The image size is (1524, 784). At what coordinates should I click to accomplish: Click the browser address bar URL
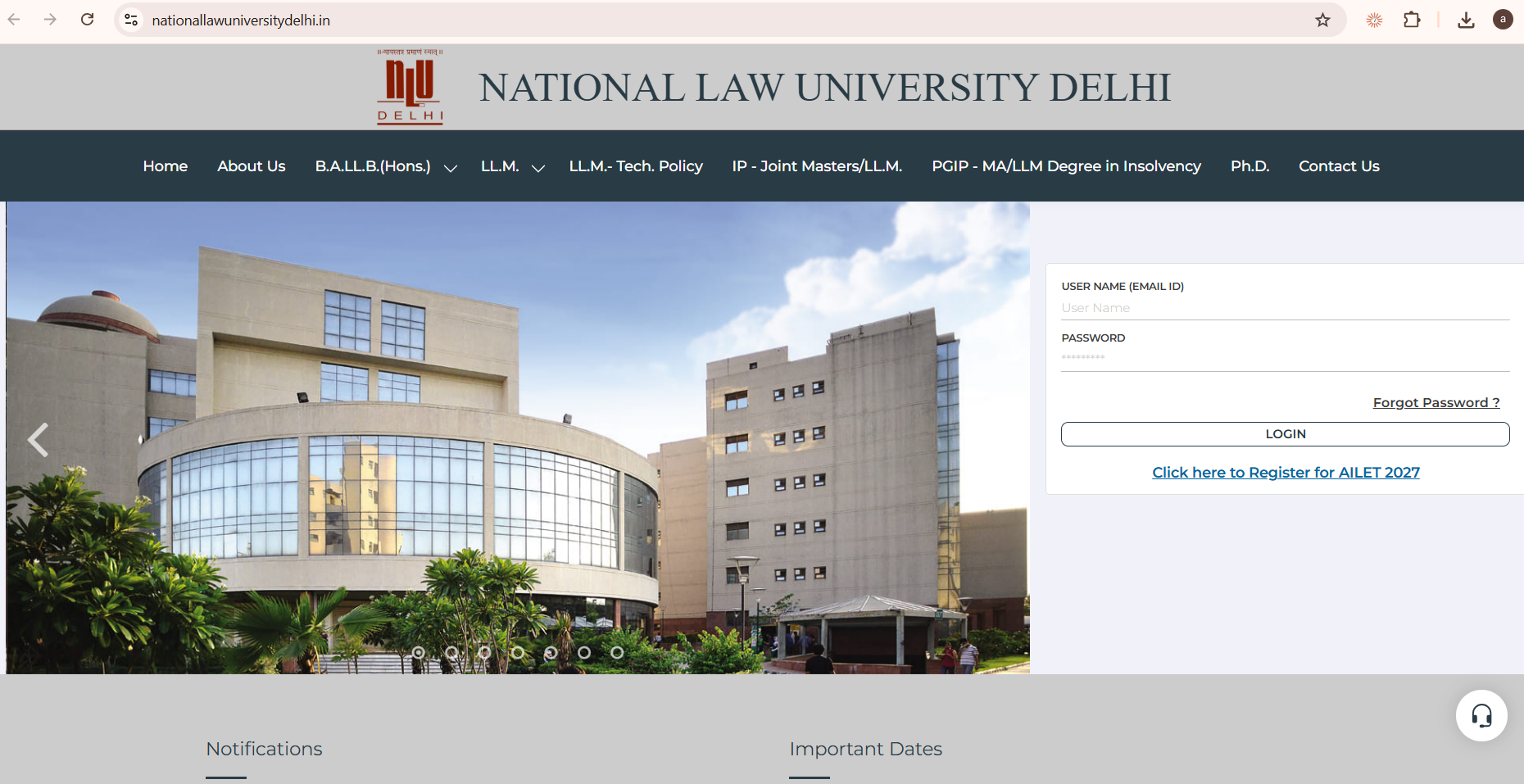241,20
